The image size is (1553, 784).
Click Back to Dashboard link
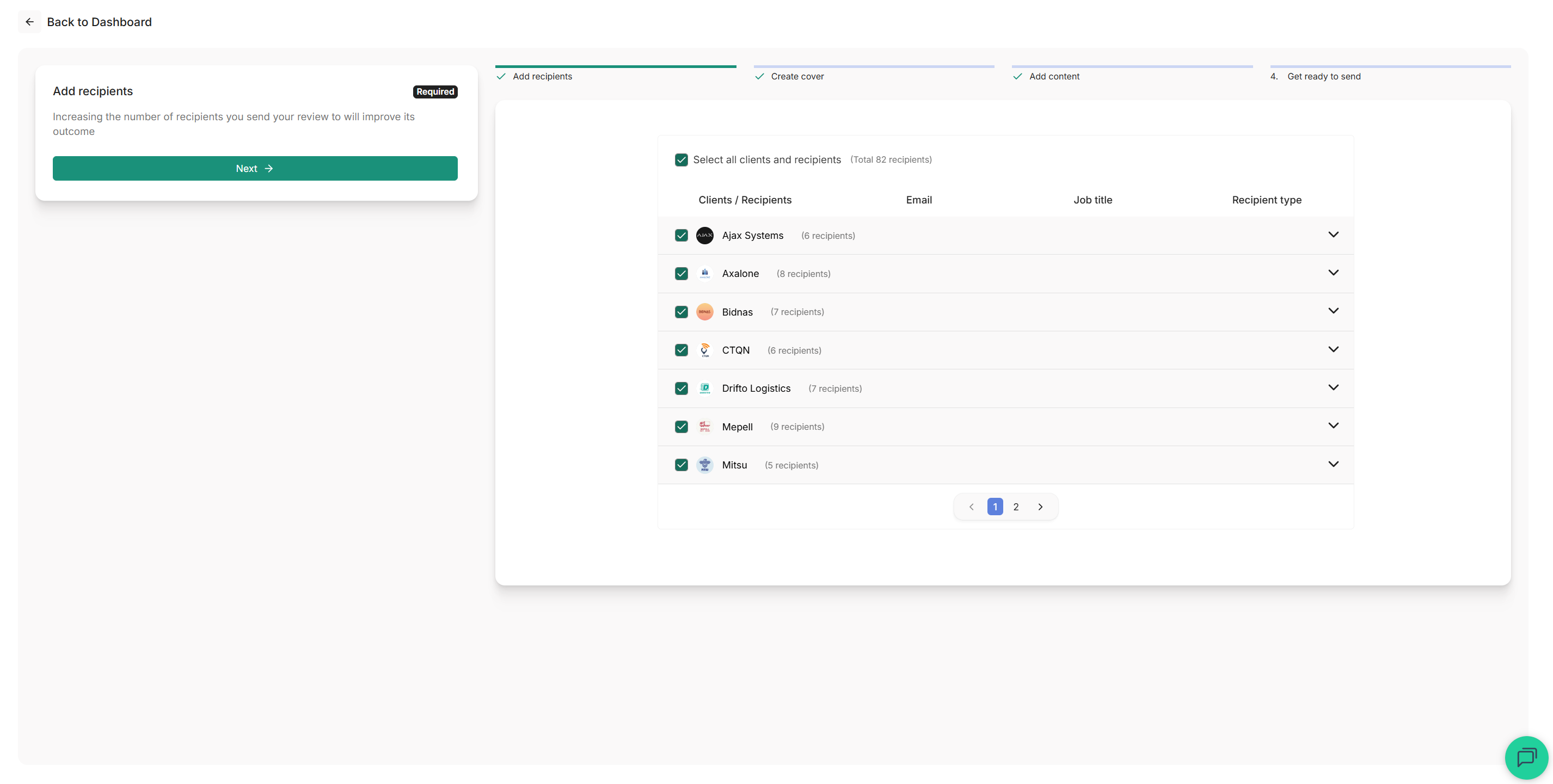pyautogui.click(x=99, y=22)
